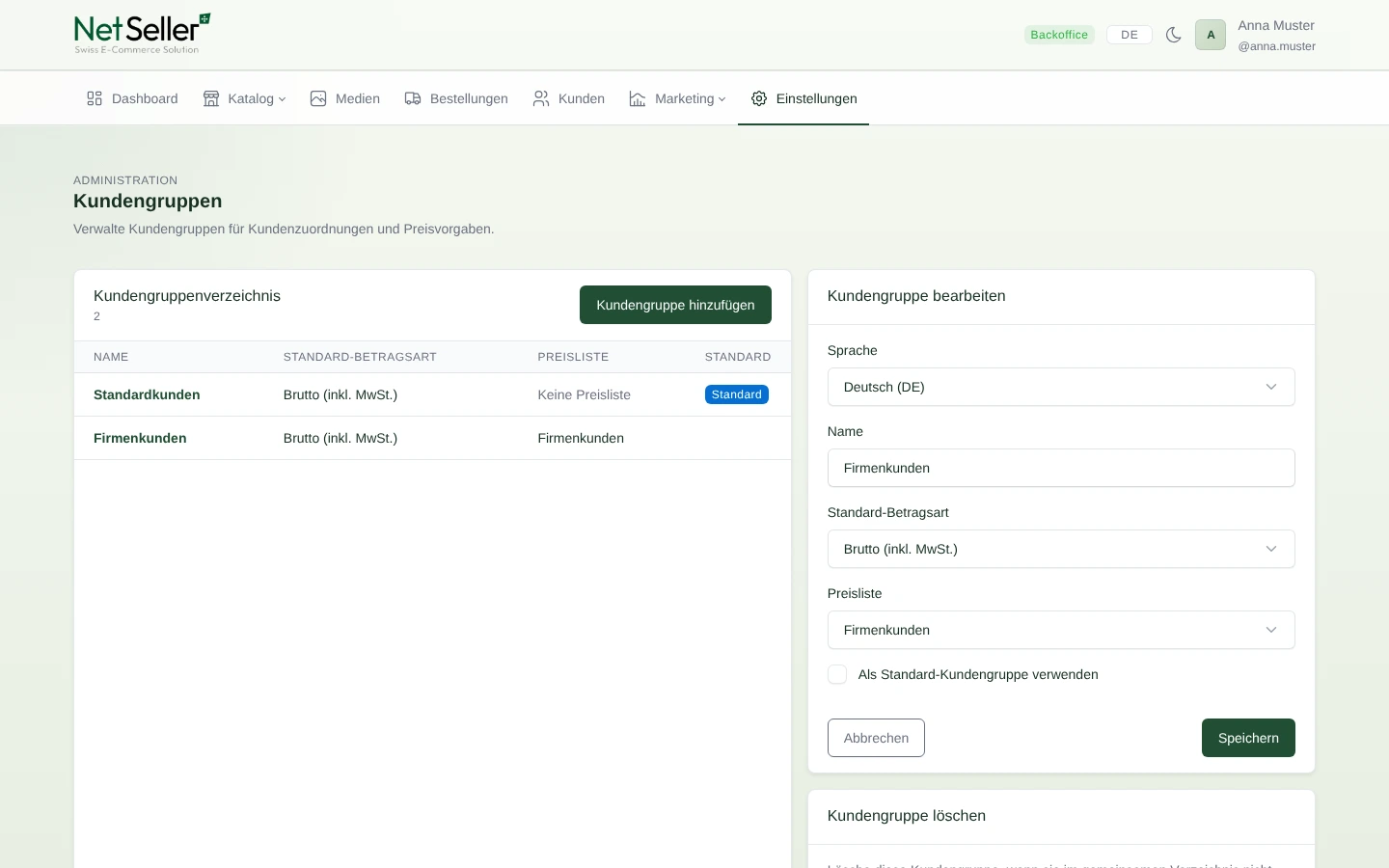Toggle dark mode moon icon

point(1173,35)
